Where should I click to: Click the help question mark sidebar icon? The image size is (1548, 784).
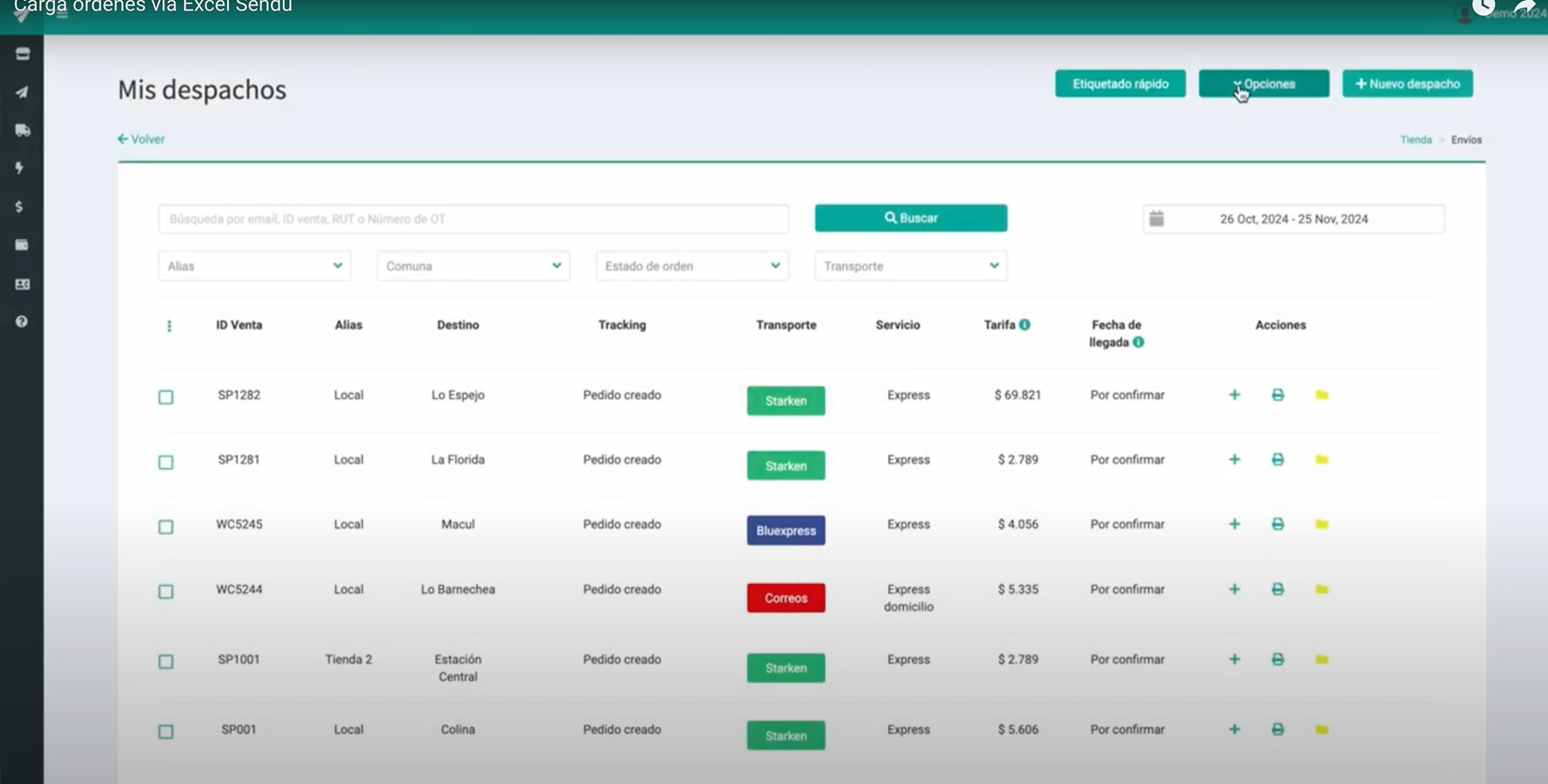point(21,322)
